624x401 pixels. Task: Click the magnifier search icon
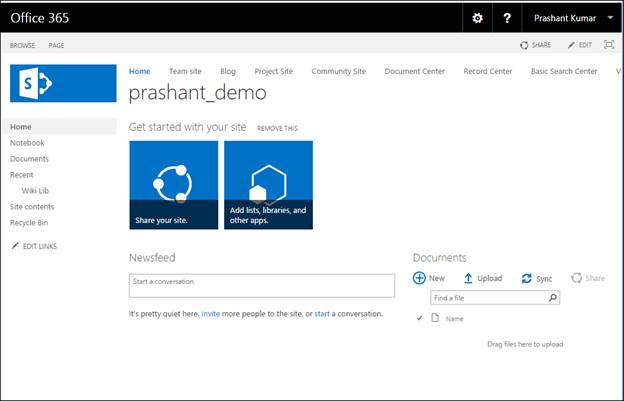tap(553, 298)
